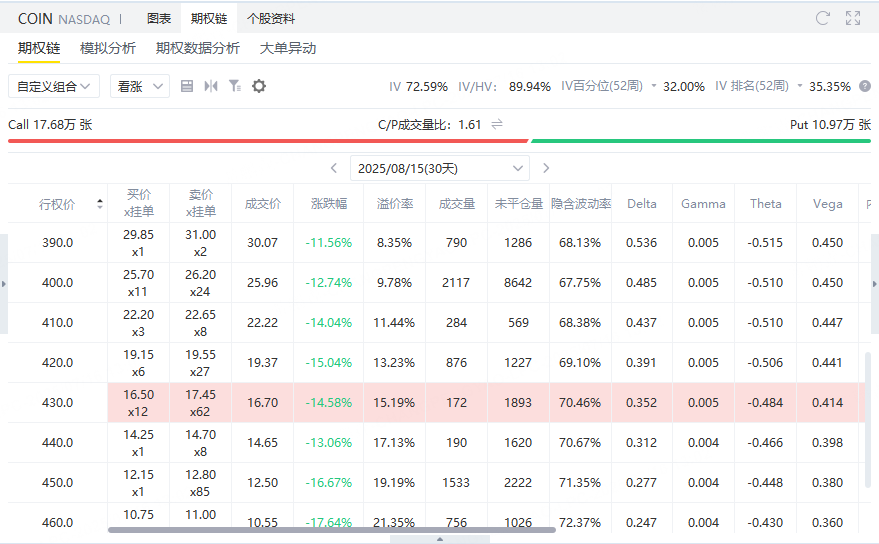Expand left side panel arrow
The height and width of the screenshot is (544, 879).
pyautogui.click(x=3, y=284)
